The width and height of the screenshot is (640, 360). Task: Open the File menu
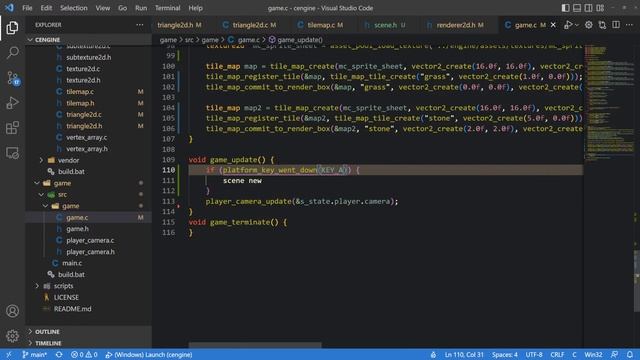coord(27,8)
